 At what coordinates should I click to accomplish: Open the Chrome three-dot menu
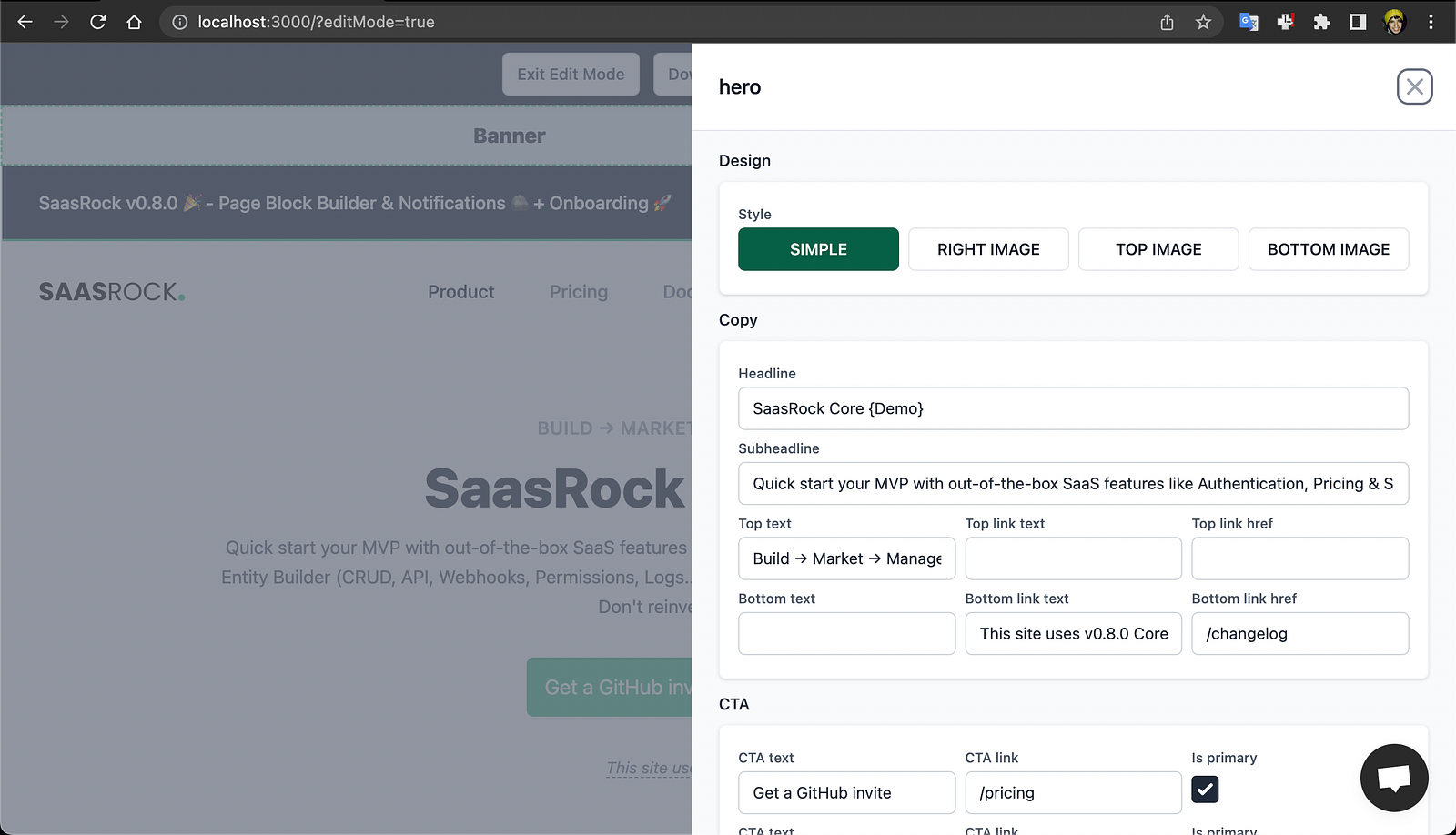(x=1431, y=22)
